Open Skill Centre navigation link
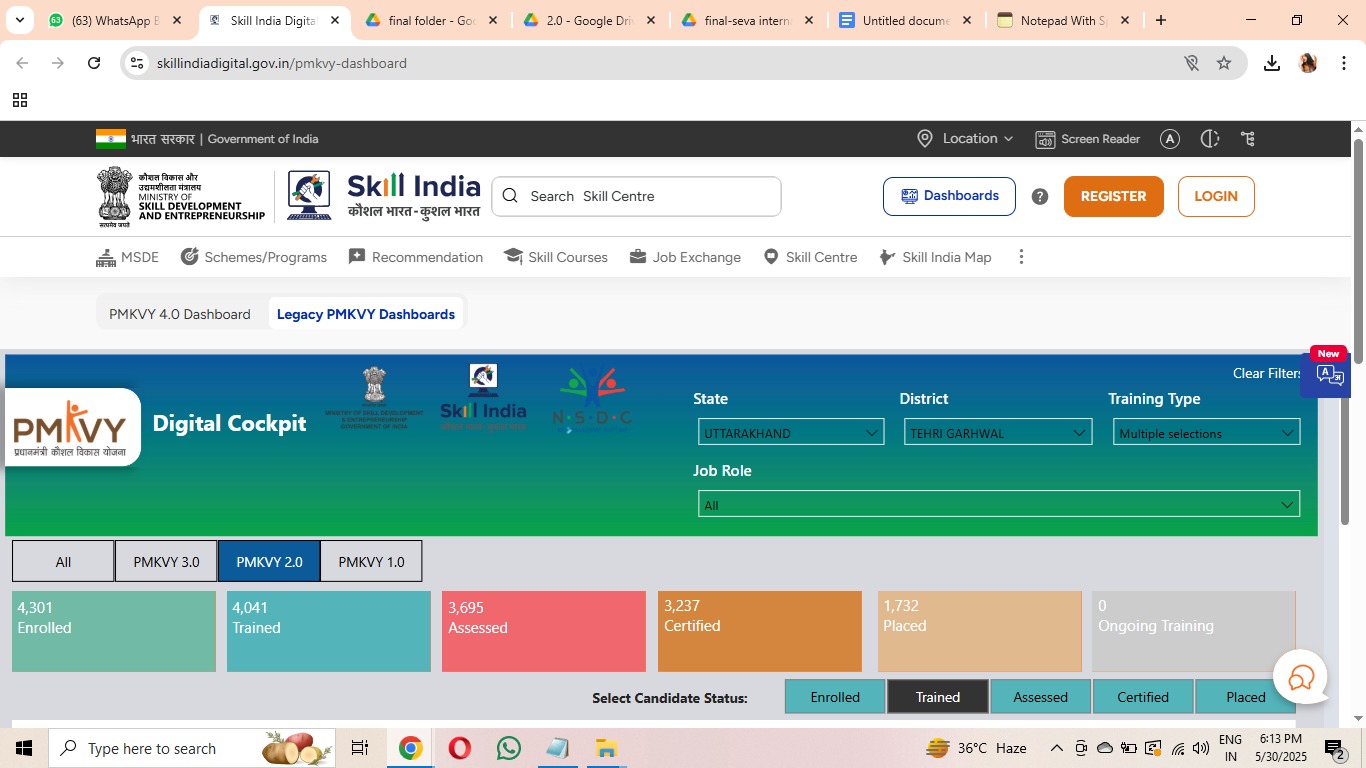 [810, 257]
